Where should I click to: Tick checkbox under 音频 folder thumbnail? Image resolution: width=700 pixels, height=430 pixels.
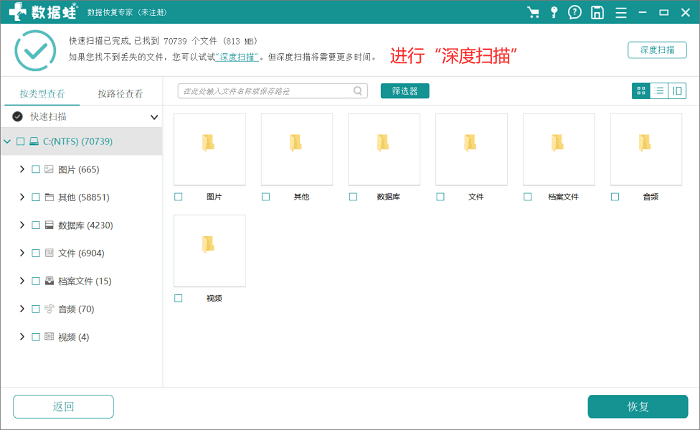[615, 196]
